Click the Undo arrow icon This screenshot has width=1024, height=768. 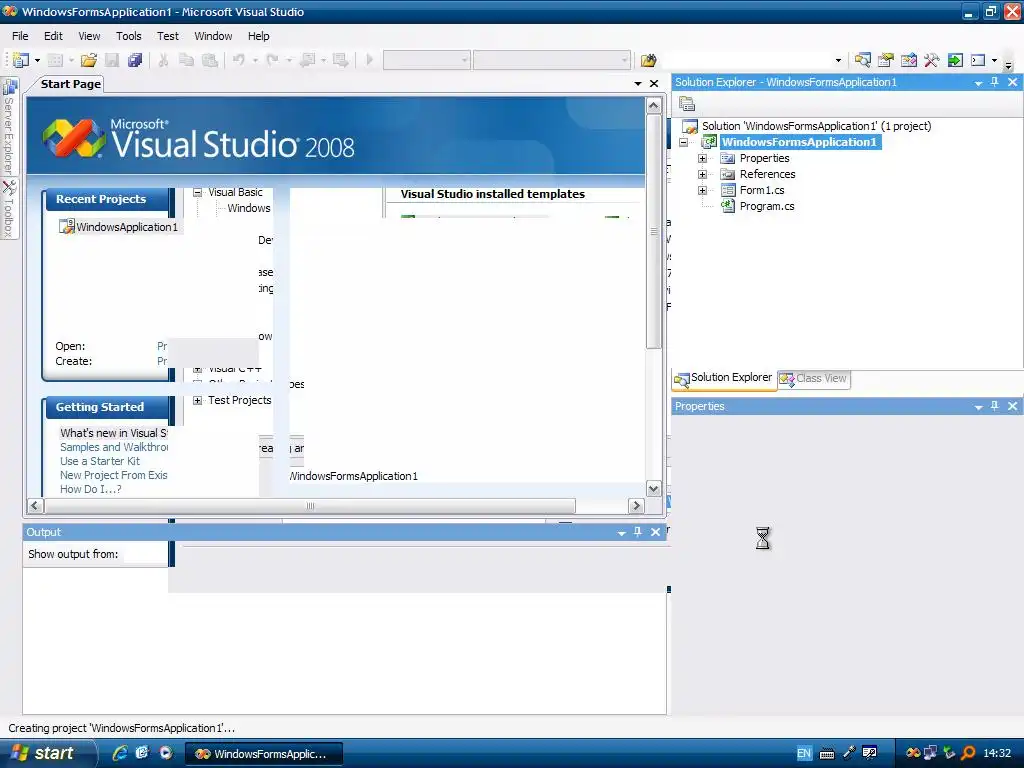coord(239,60)
